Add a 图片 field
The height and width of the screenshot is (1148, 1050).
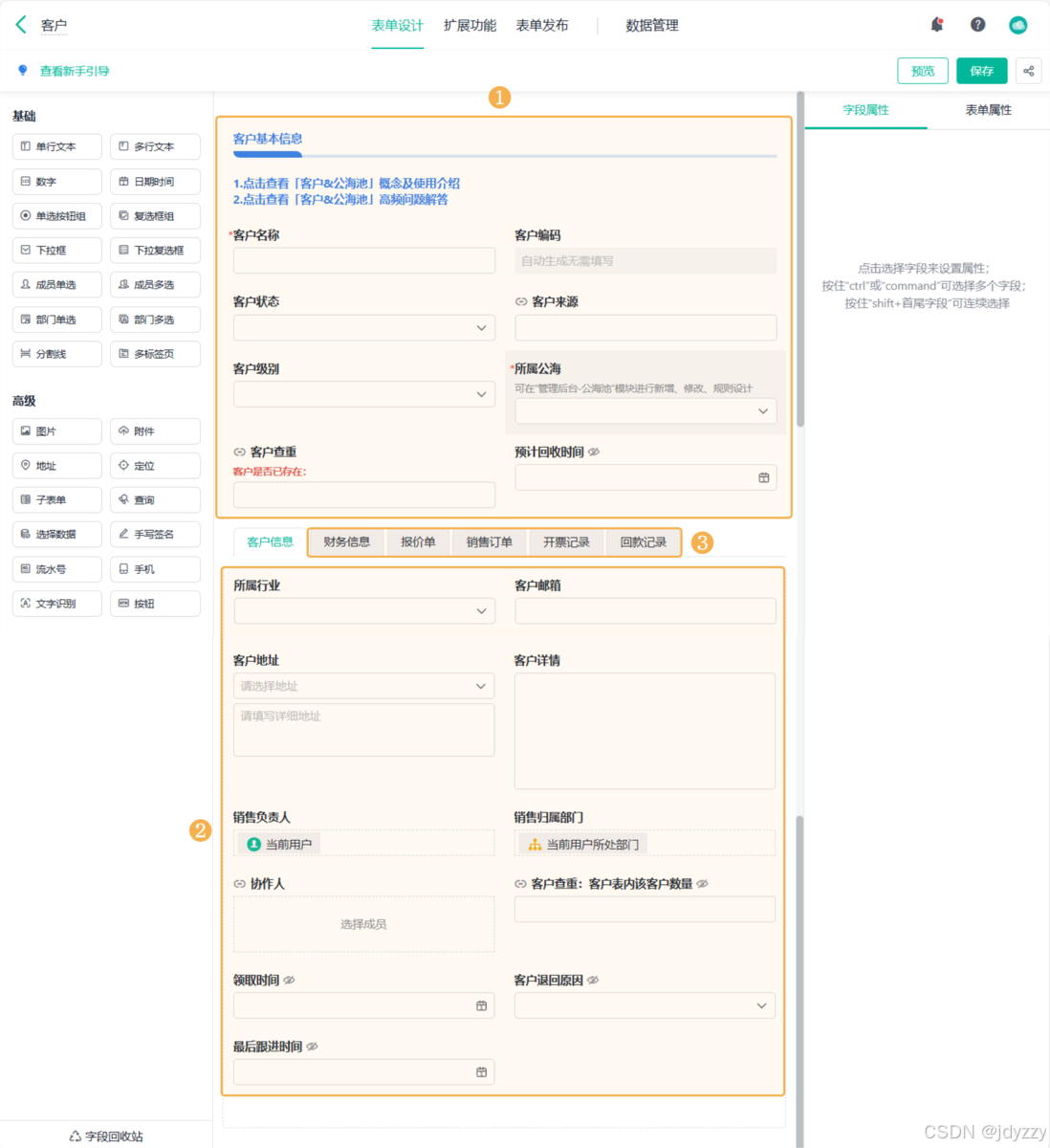[x=57, y=431]
